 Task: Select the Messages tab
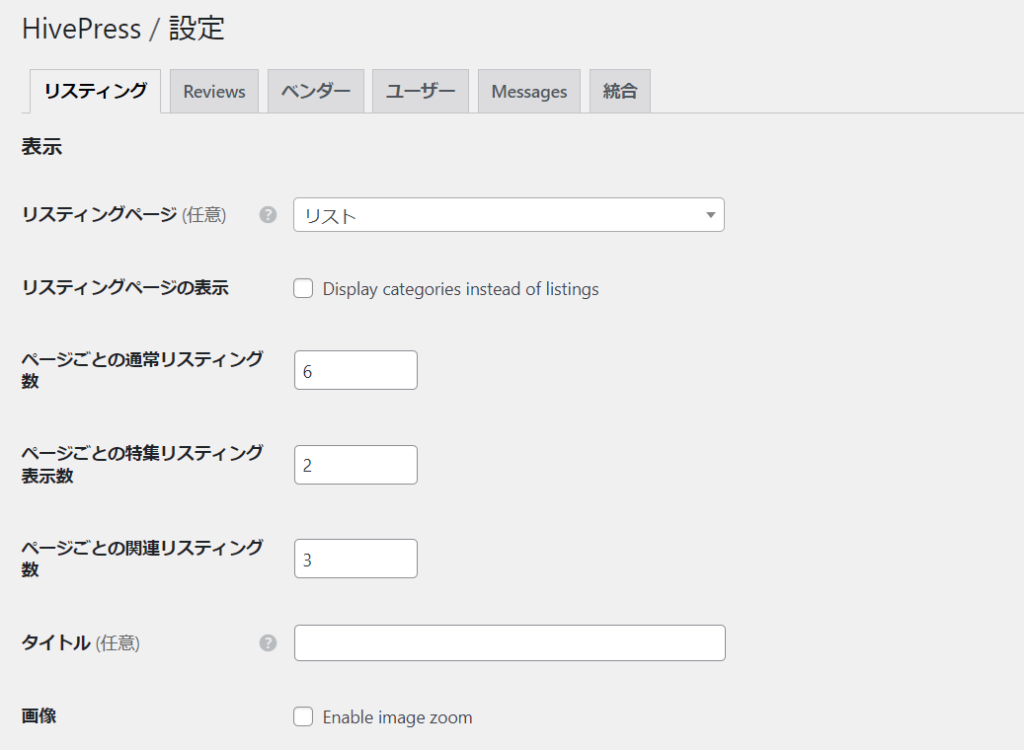pos(529,91)
